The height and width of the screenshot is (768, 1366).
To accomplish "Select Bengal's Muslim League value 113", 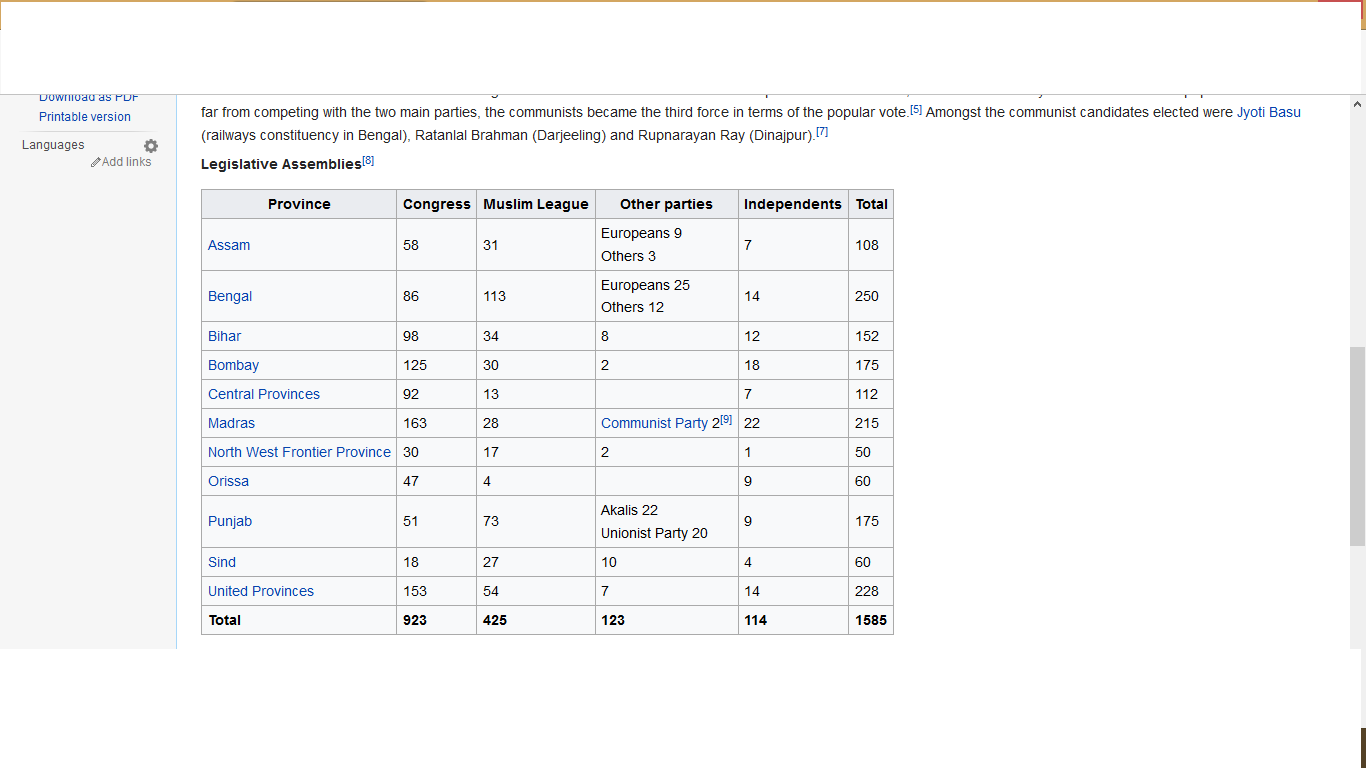I will 536,296.
